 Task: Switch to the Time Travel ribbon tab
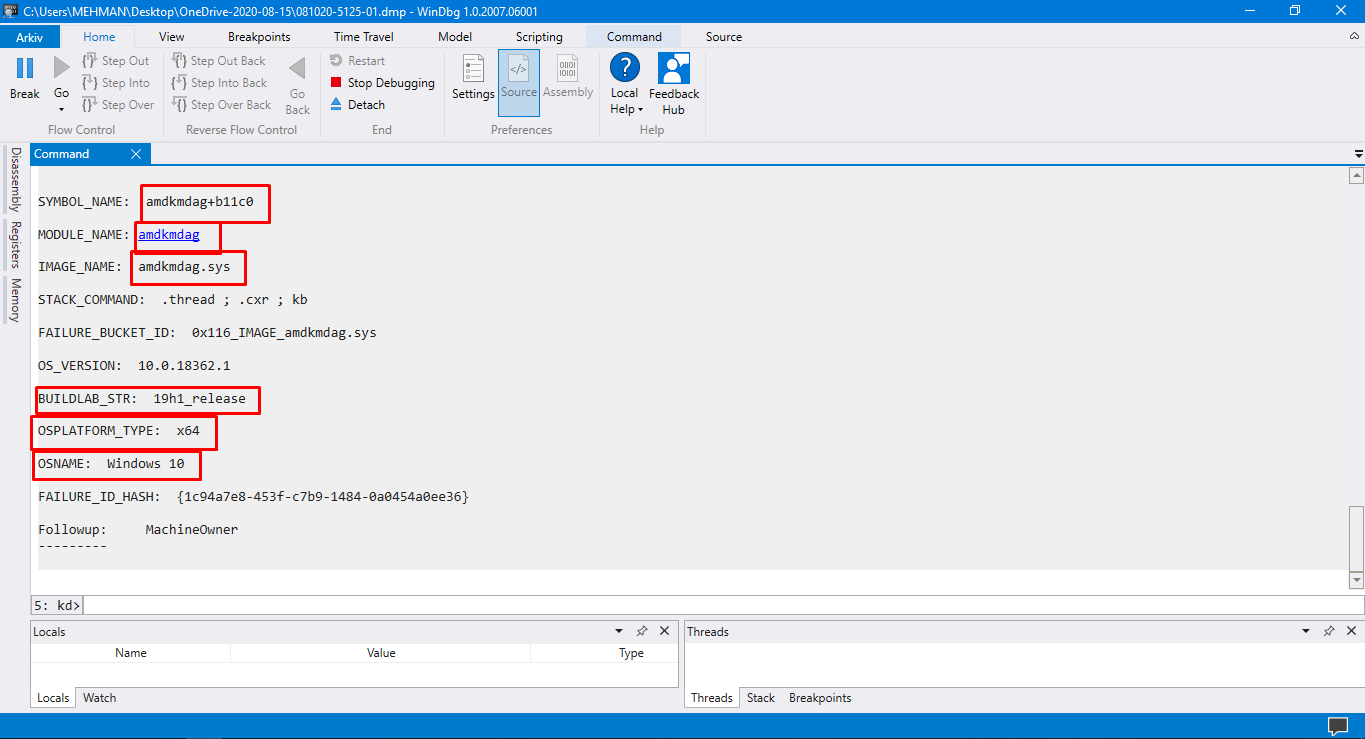pyautogui.click(x=364, y=37)
